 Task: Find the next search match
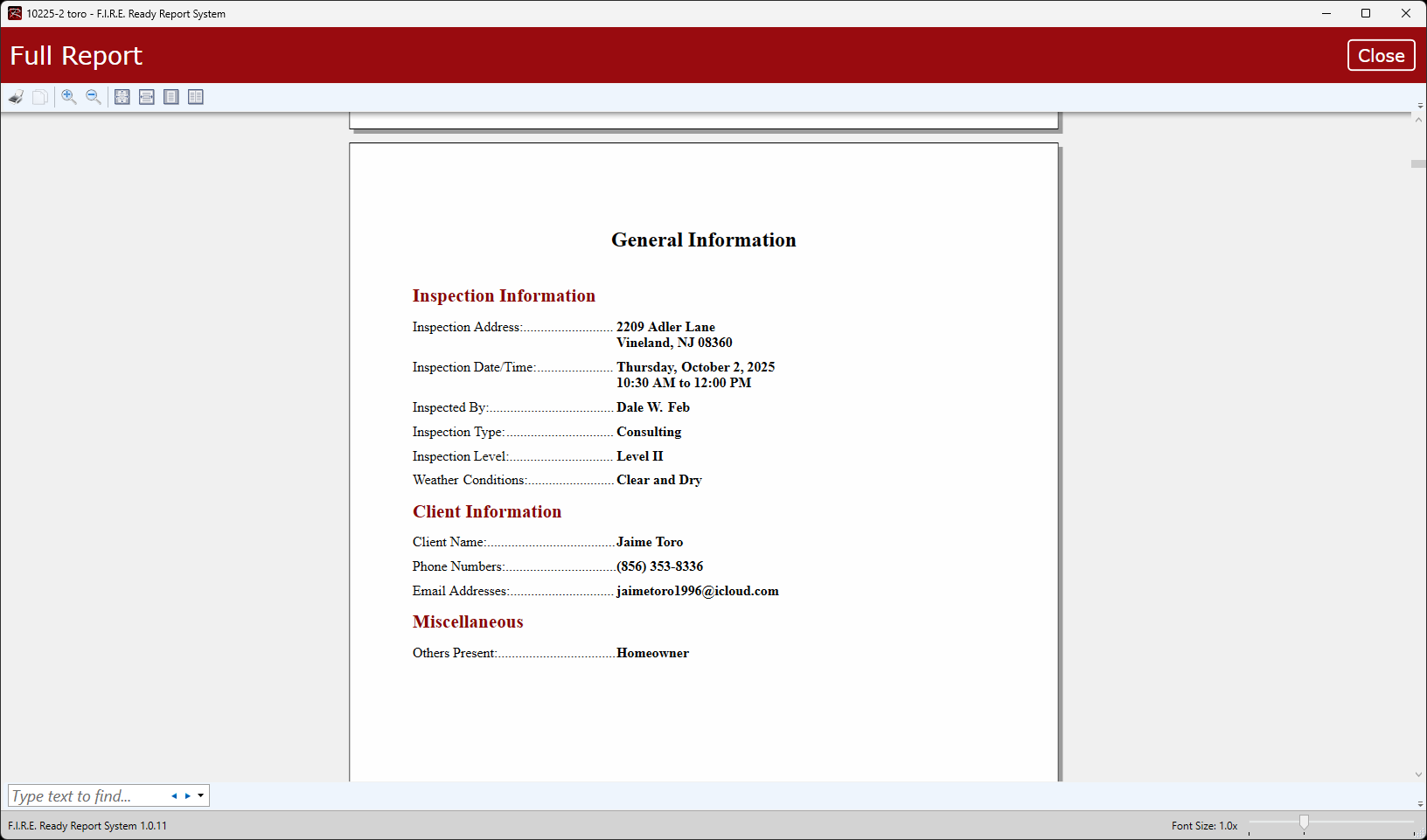[186, 795]
